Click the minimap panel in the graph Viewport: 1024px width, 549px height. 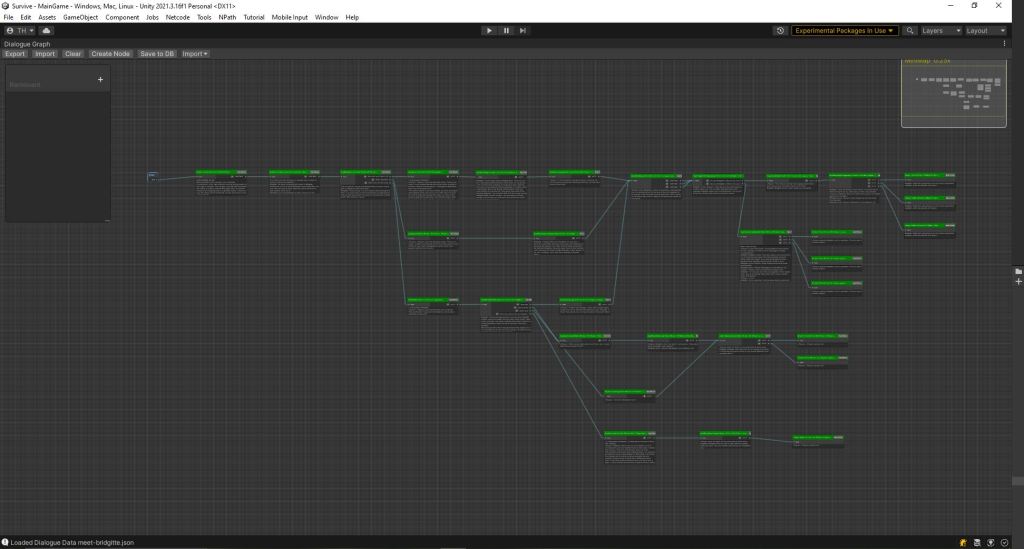953,93
